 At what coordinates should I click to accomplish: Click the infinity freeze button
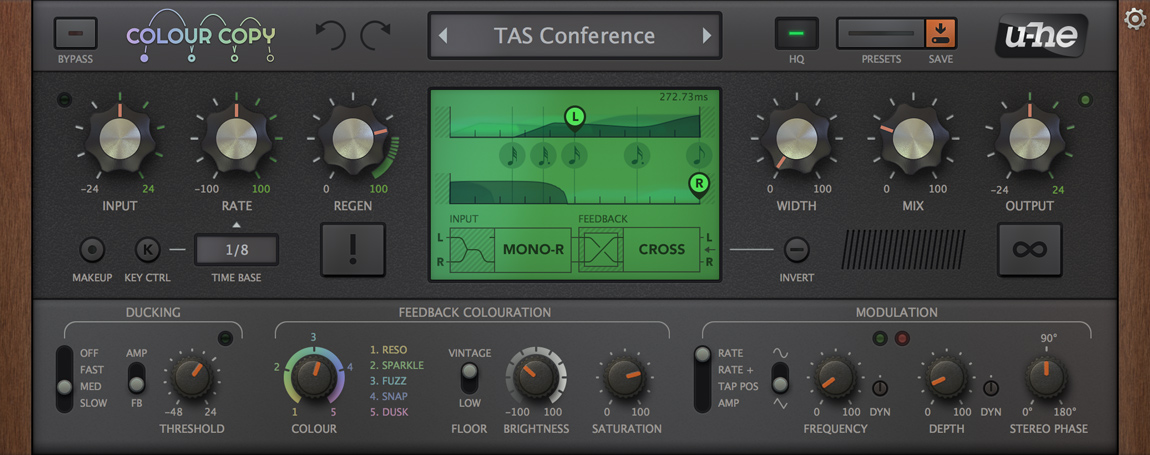pos(1029,250)
